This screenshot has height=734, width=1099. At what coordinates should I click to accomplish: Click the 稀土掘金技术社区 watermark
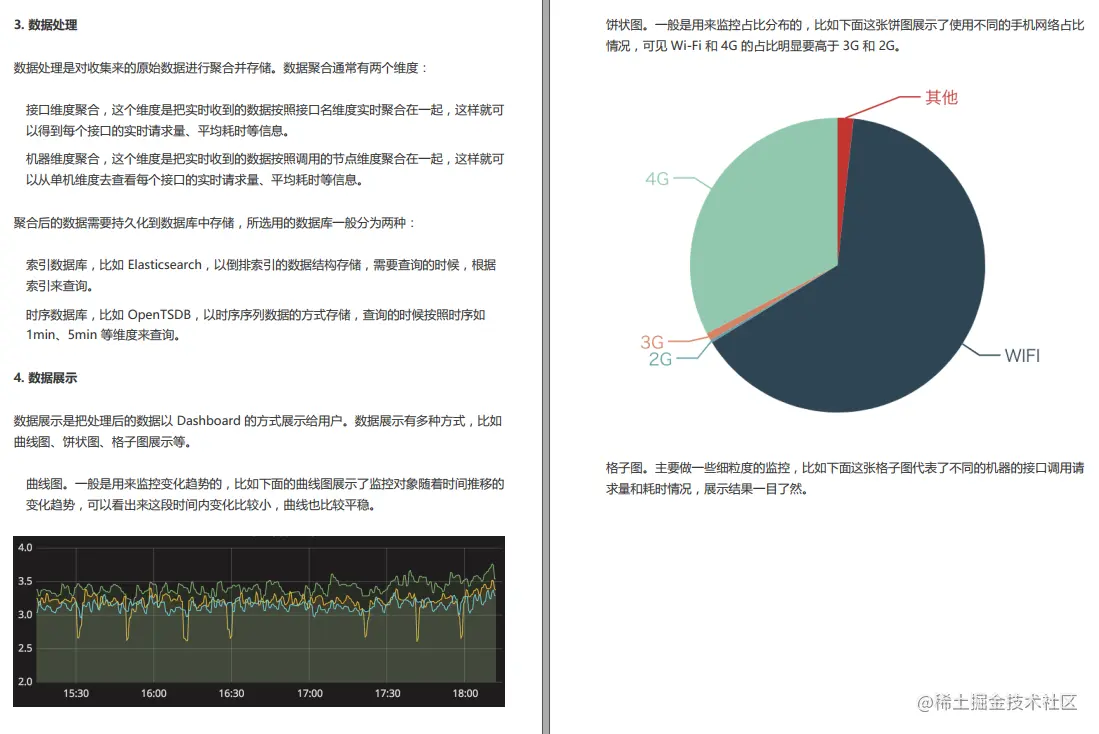[x=997, y=702]
